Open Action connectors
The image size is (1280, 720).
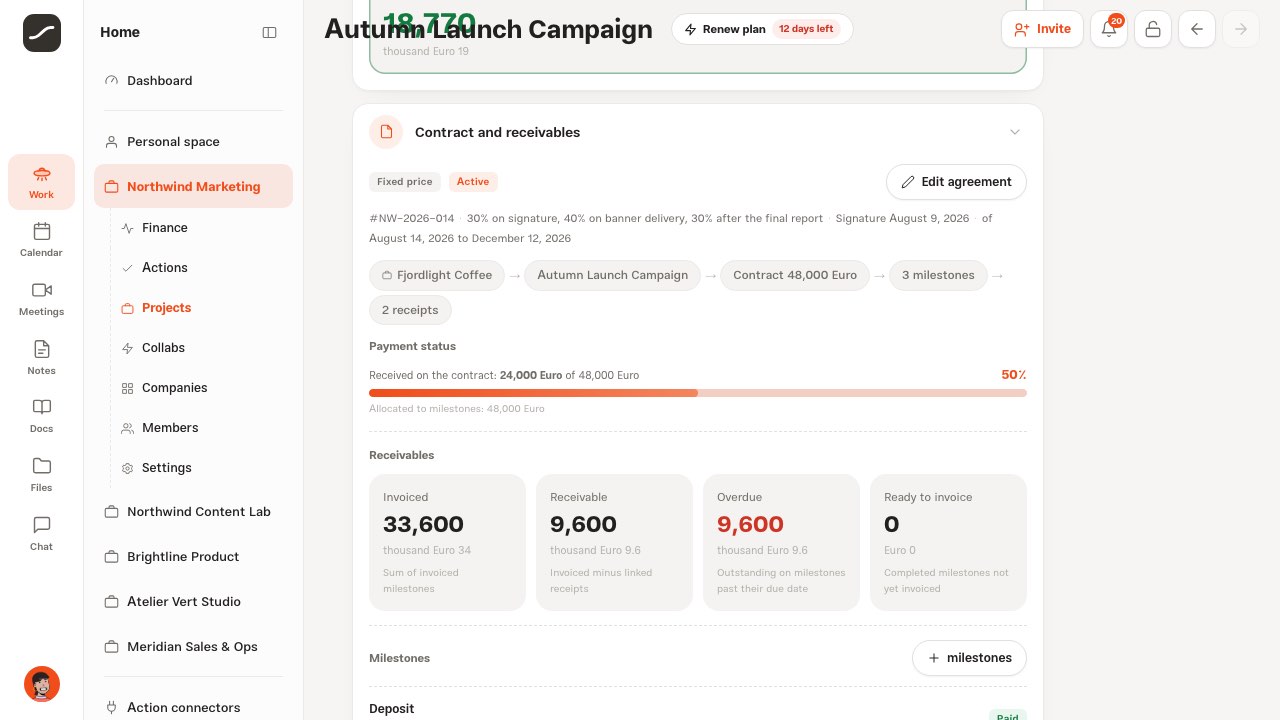pos(193,708)
